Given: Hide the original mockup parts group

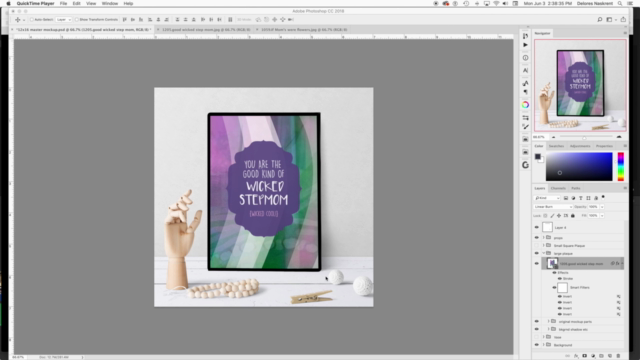Looking at the screenshot, I should pyautogui.click(x=537, y=322).
